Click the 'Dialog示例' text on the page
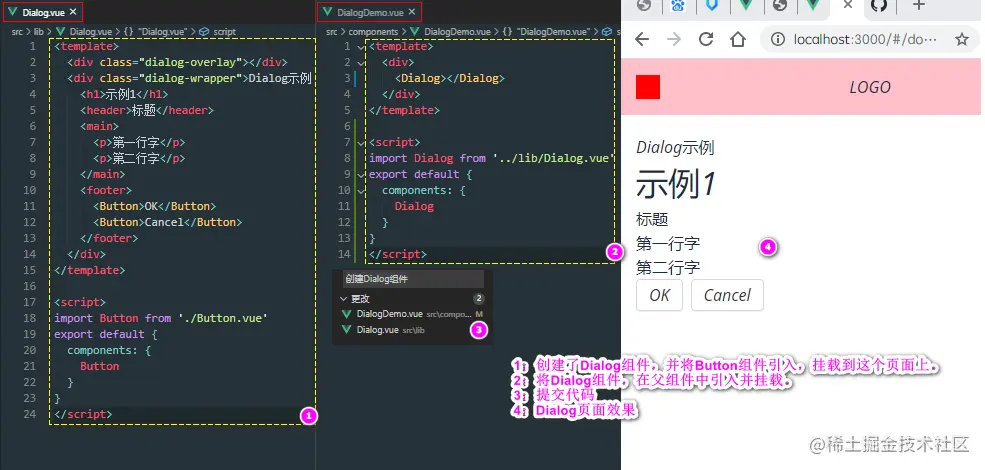The height and width of the screenshot is (470, 985). coord(675,148)
